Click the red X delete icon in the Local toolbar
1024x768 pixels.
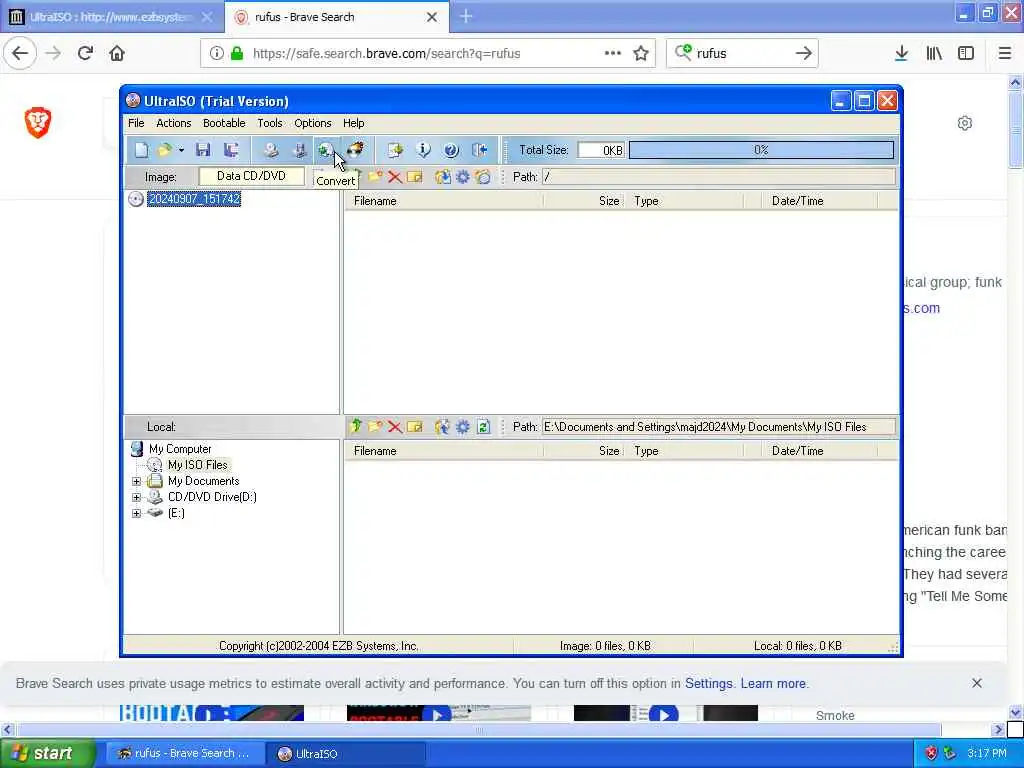click(394, 426)
